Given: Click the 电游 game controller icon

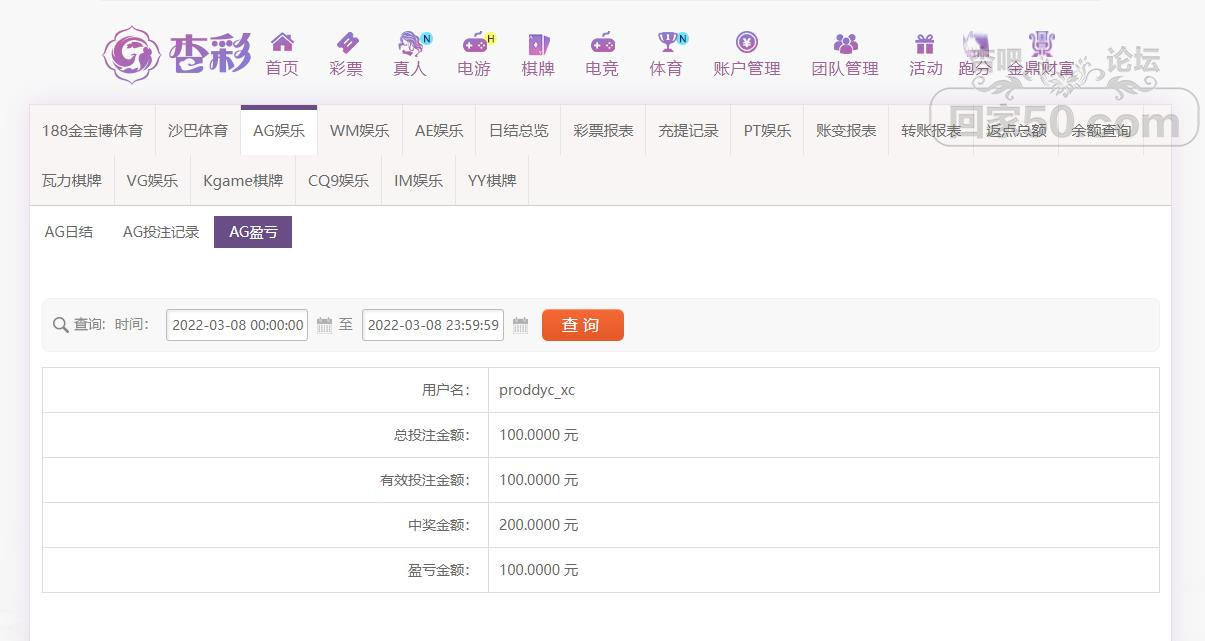Looking at the screenshot, I should [x=474, y=43].
